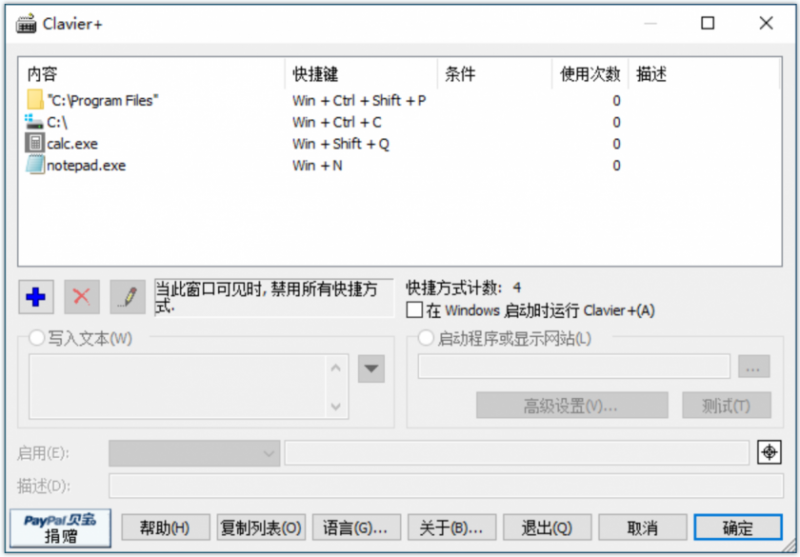Click the program path input field
Image resolution: width=800 pixels, height=557 pixels.
coord(574,366)
